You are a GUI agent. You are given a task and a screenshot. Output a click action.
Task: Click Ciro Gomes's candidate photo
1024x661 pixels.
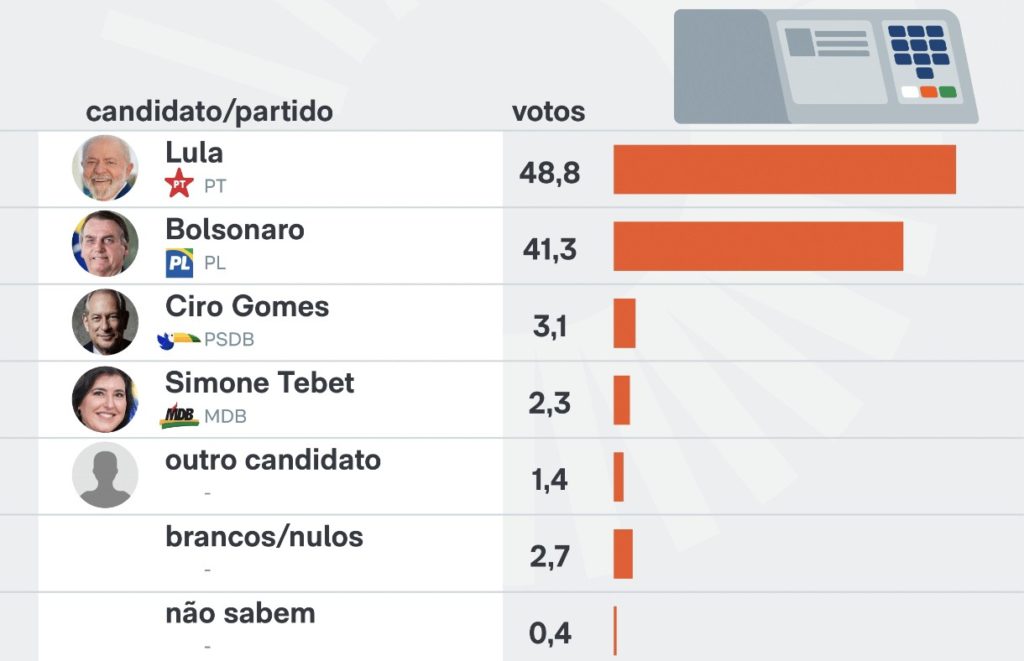105,321
